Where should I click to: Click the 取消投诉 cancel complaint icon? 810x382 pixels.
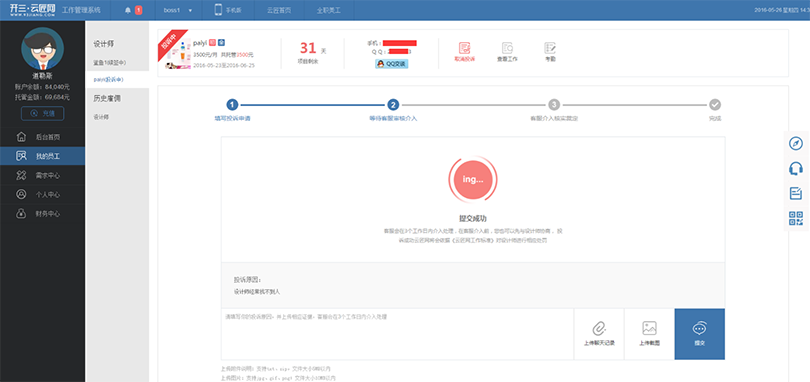point(464,48)
